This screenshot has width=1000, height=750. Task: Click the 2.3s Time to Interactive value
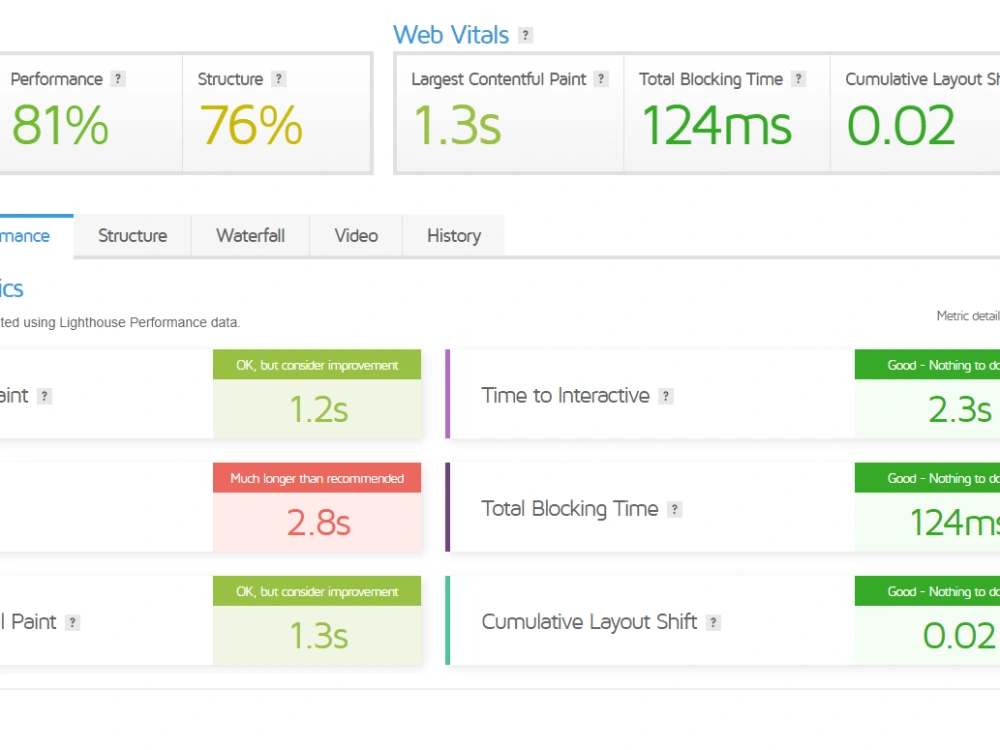coord(960,409)
